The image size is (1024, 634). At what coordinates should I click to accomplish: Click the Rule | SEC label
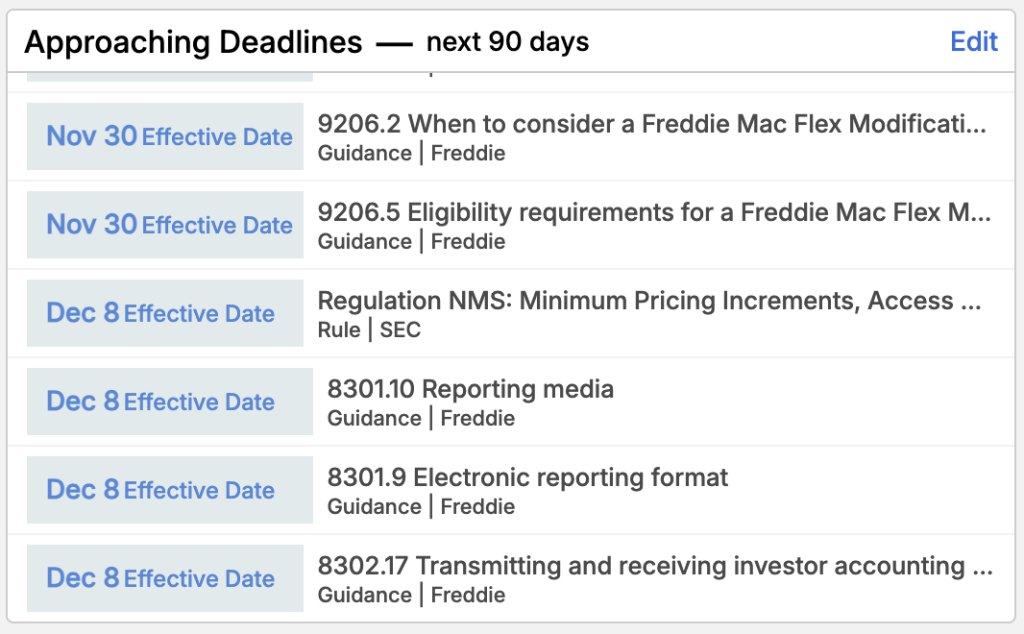(x=369, y=329)
